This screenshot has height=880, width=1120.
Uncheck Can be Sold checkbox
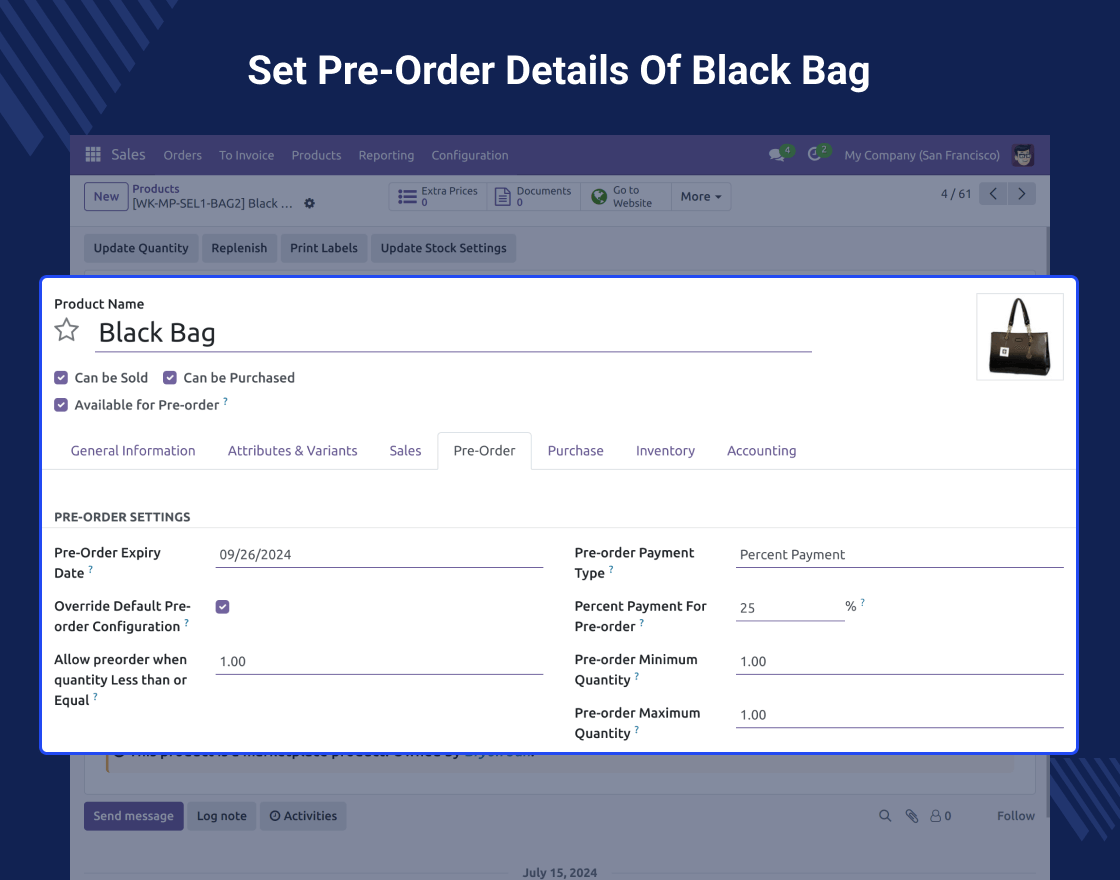(61, 378)
